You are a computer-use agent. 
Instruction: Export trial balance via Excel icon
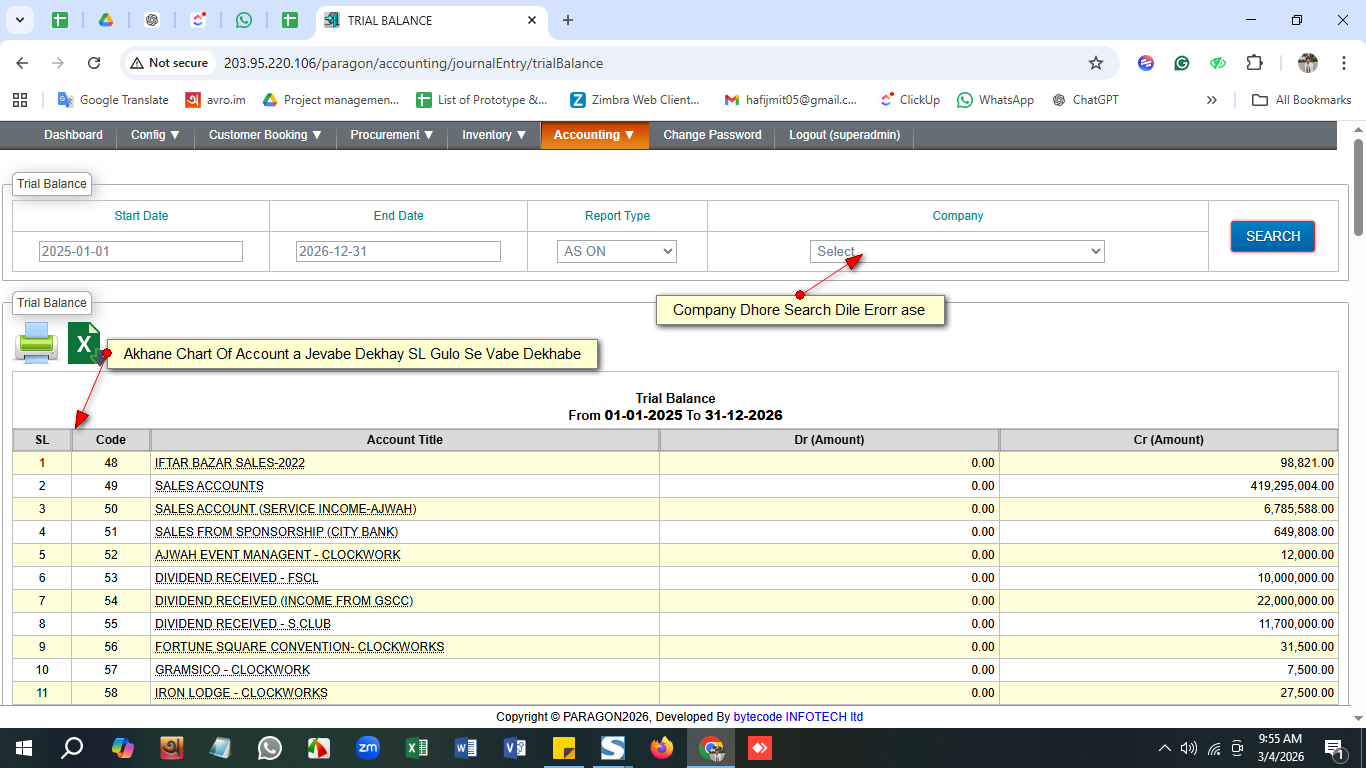[x=83, y=344]
